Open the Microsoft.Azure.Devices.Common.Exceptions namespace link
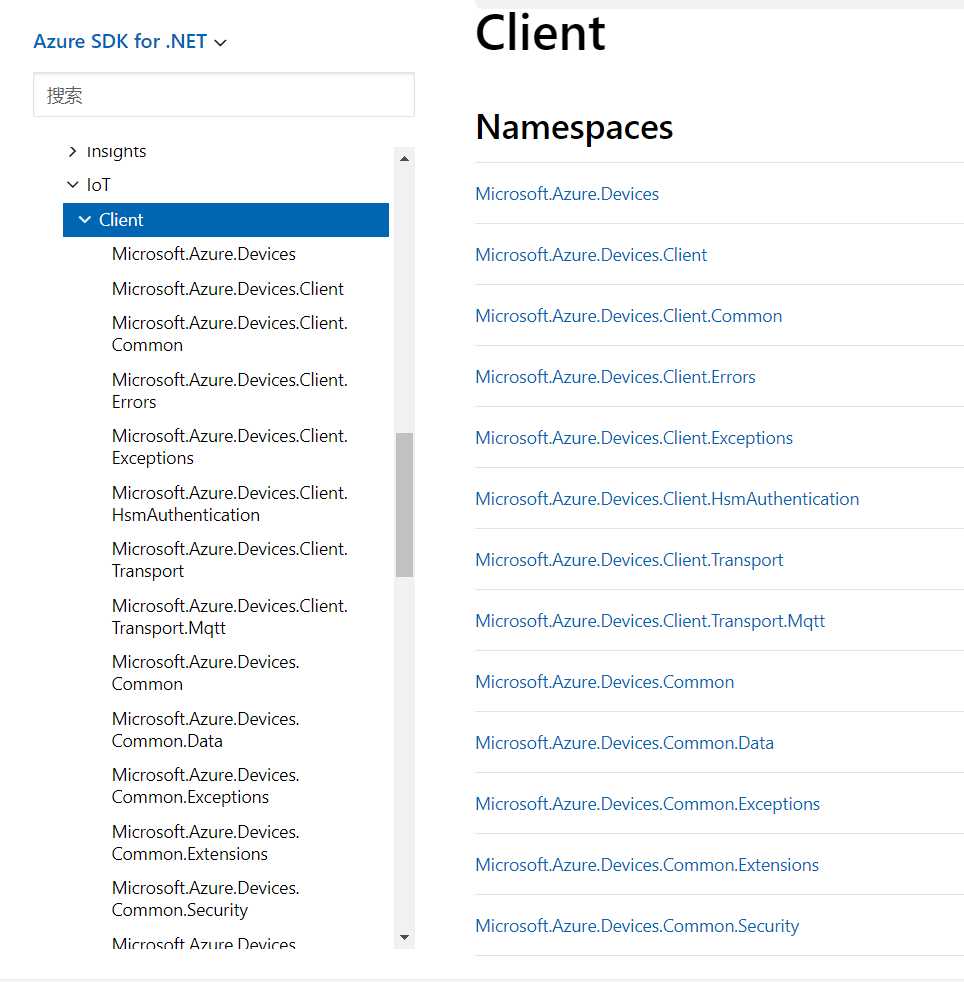This screenshot has height=982, width=964. click(648, 804)
